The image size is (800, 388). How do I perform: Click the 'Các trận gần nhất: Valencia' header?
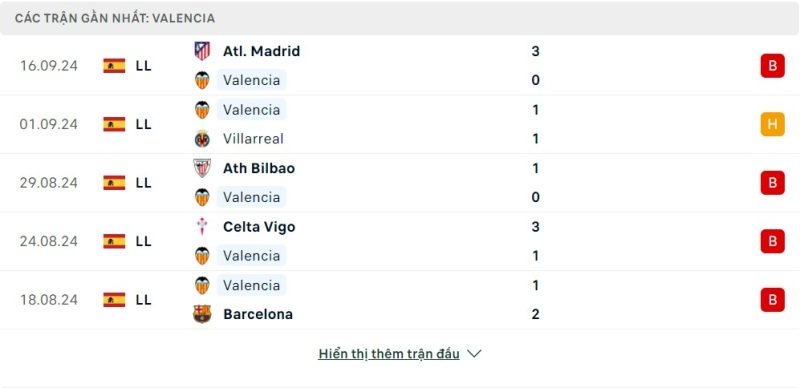click(x=115, y=18)
